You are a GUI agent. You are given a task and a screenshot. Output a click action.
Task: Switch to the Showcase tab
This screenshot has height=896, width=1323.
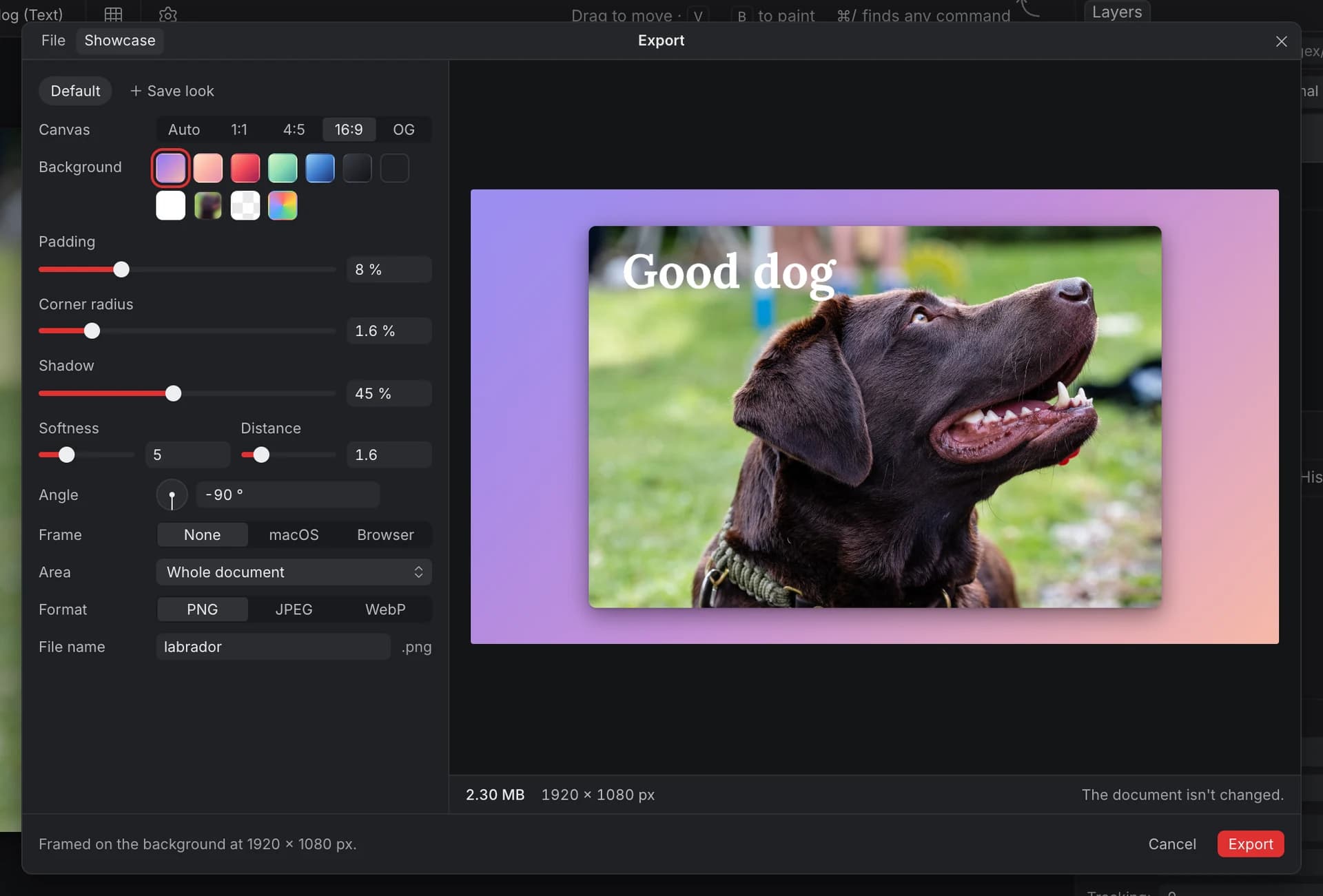pyautogui.click(x=120, y=41)
